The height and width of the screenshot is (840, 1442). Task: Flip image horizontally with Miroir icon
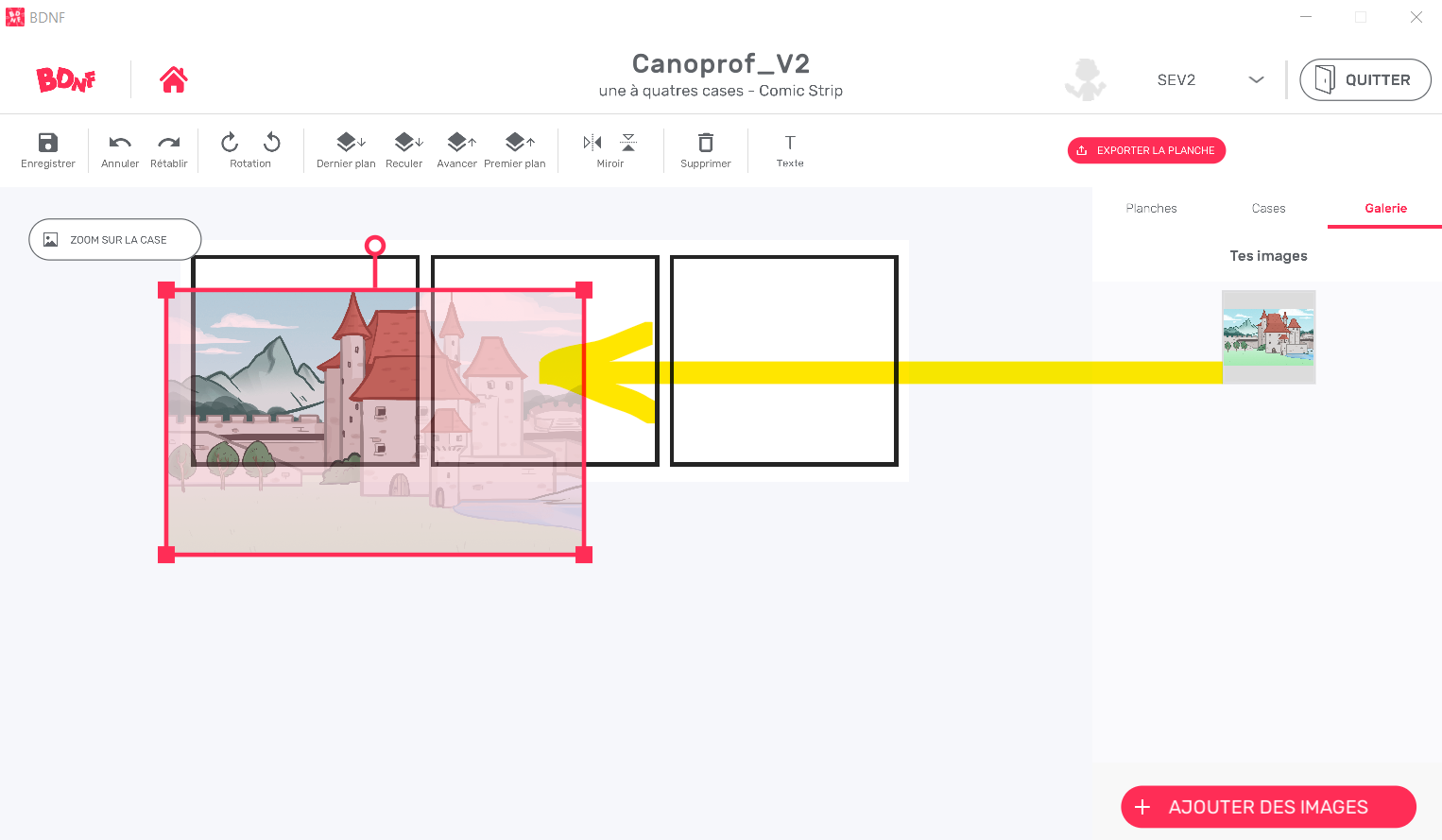[592, 143]
